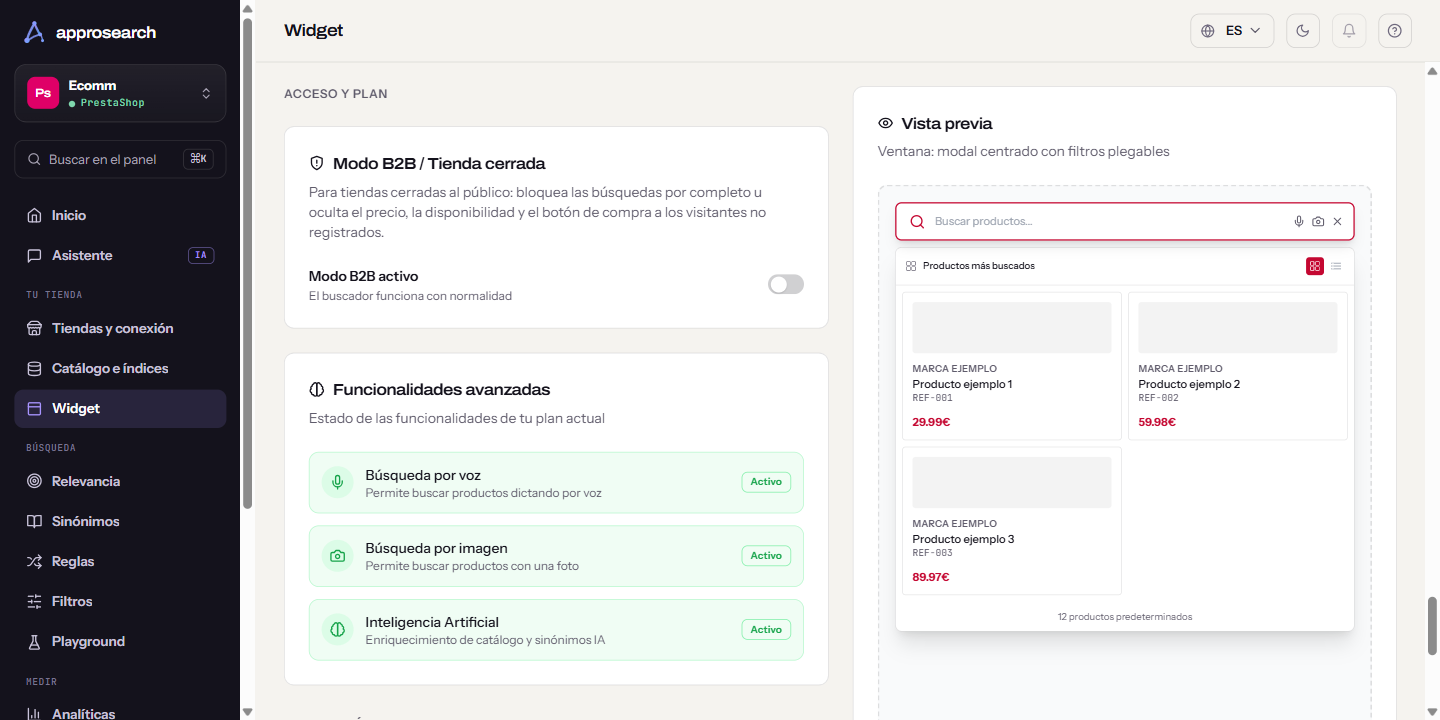Close the preview search with X
The image size is (1440, 720).
click(1337, 222)
